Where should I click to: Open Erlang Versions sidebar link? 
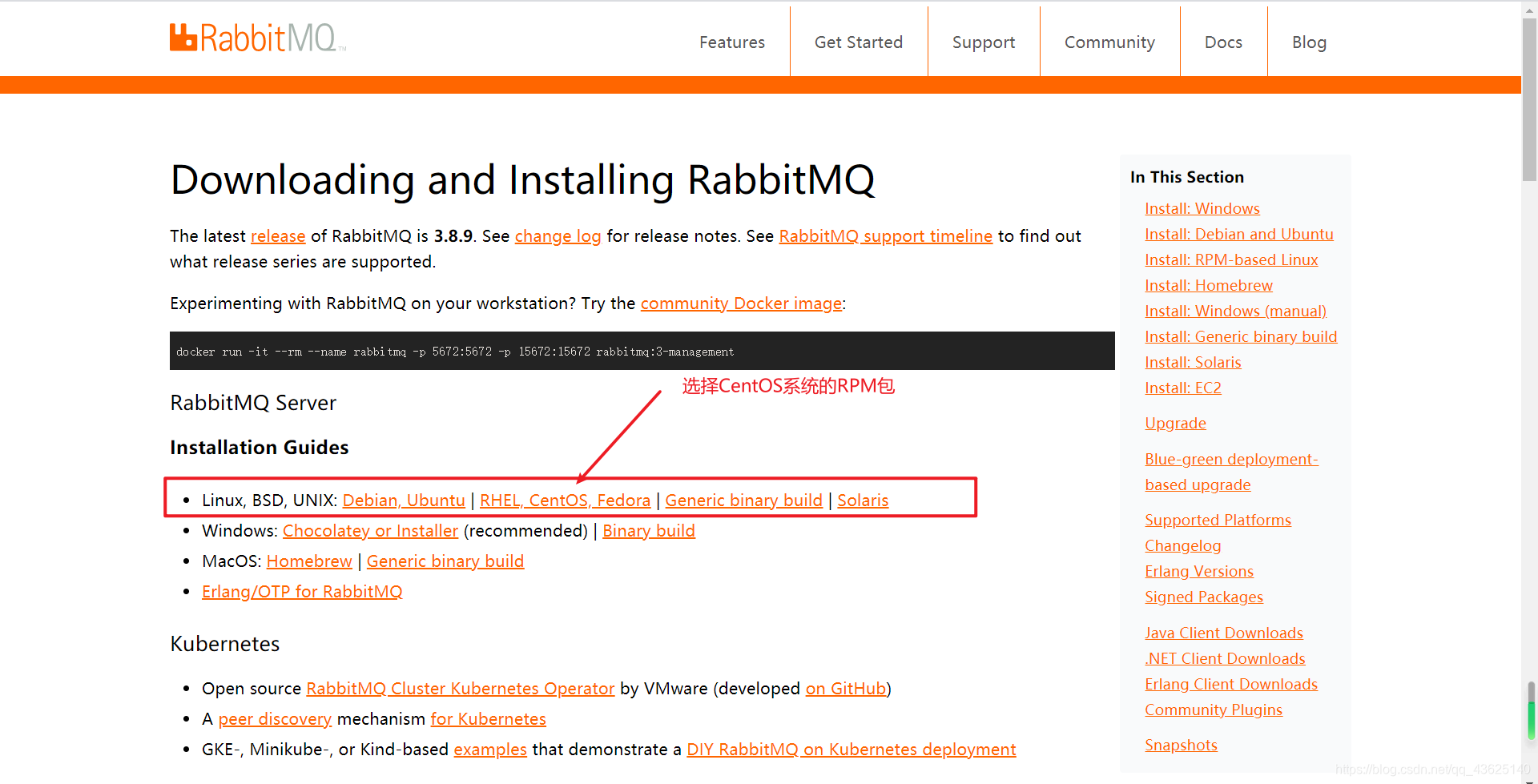point(1198,572)
